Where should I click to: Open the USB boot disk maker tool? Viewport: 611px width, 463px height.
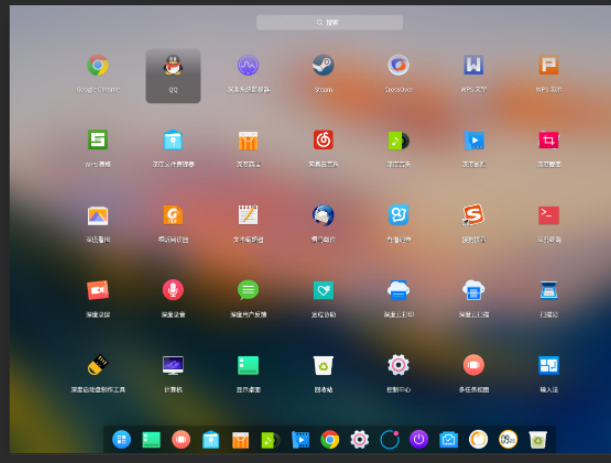(x=98, y=365)
